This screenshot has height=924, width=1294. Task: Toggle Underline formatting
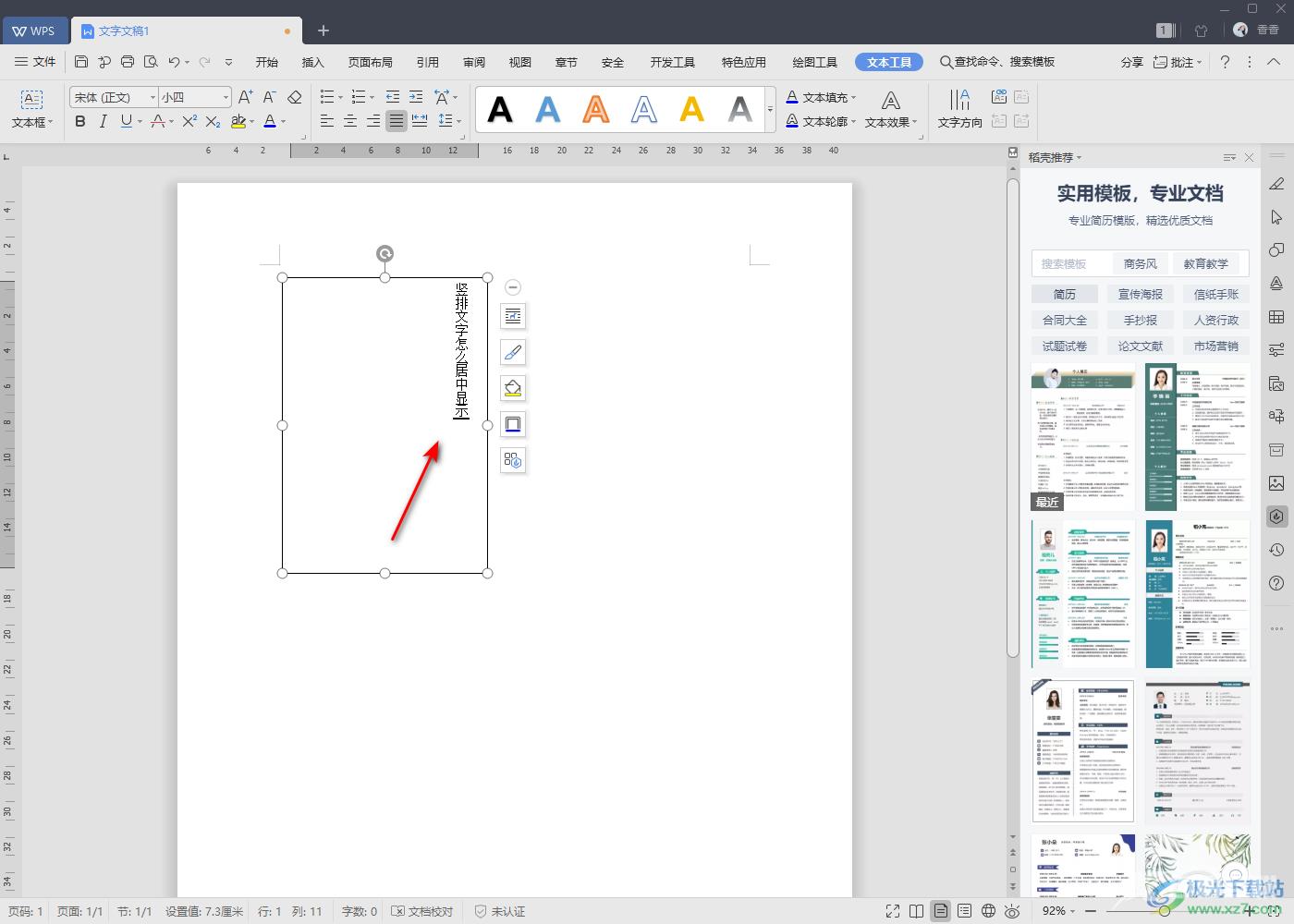[x=126, y=121]
